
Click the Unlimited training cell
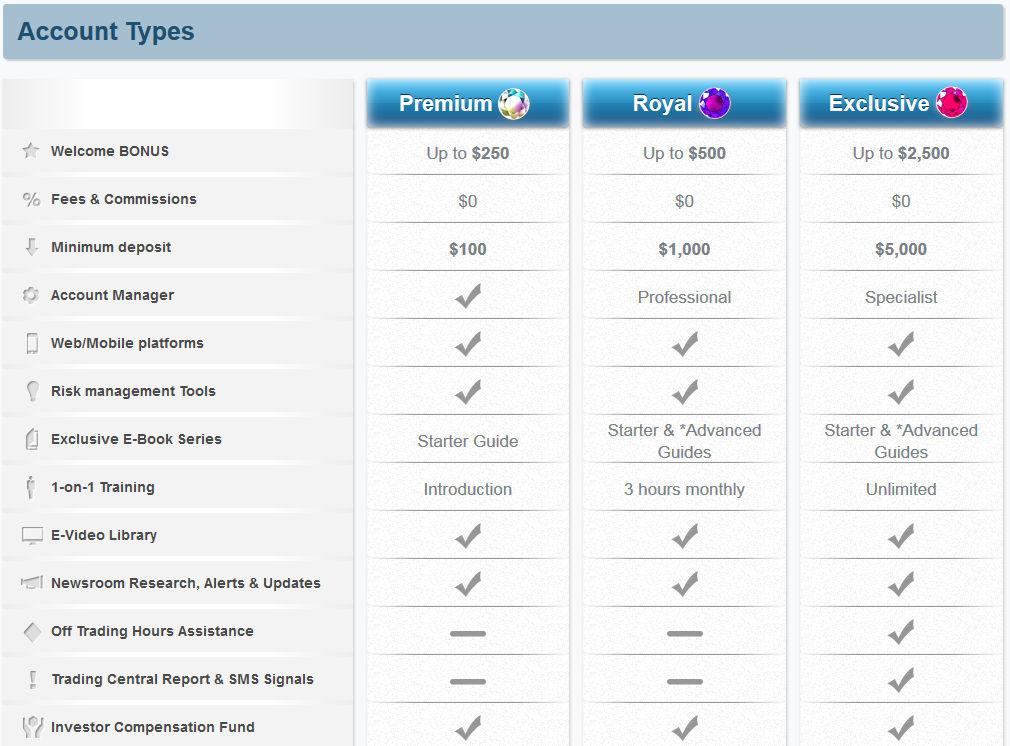click(901, 489)
